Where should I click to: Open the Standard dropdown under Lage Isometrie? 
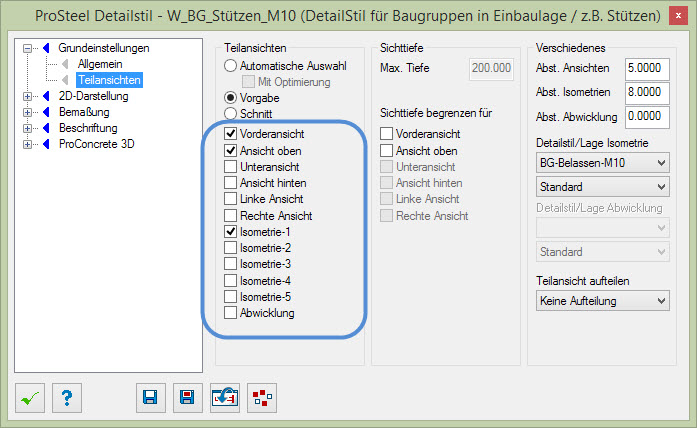pyautogui.click(x=602, y=187)
